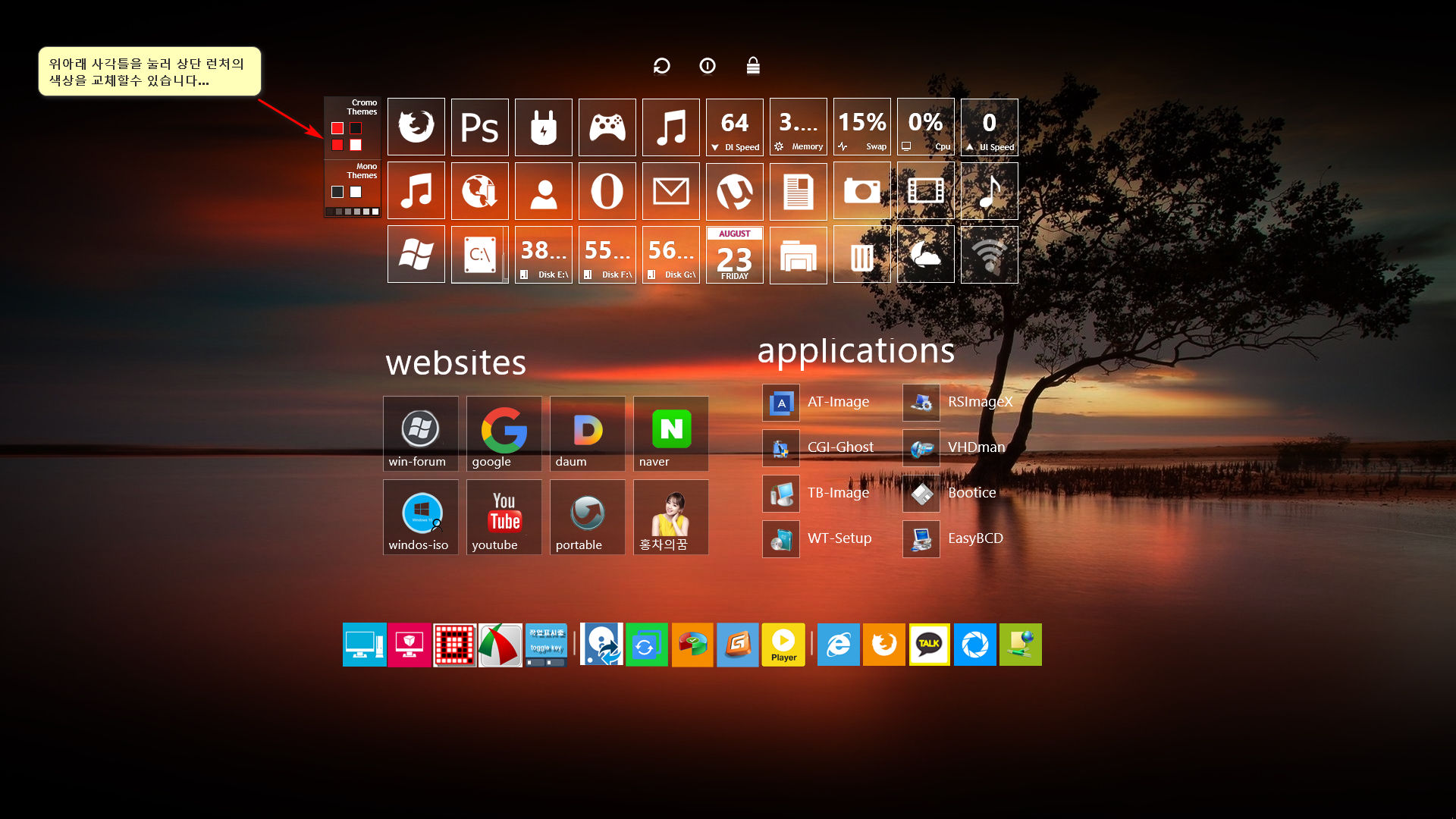The width and height of the screenshot is (1456, 819).
Task: Open the game controller tile
Action: tap(607, 127)
